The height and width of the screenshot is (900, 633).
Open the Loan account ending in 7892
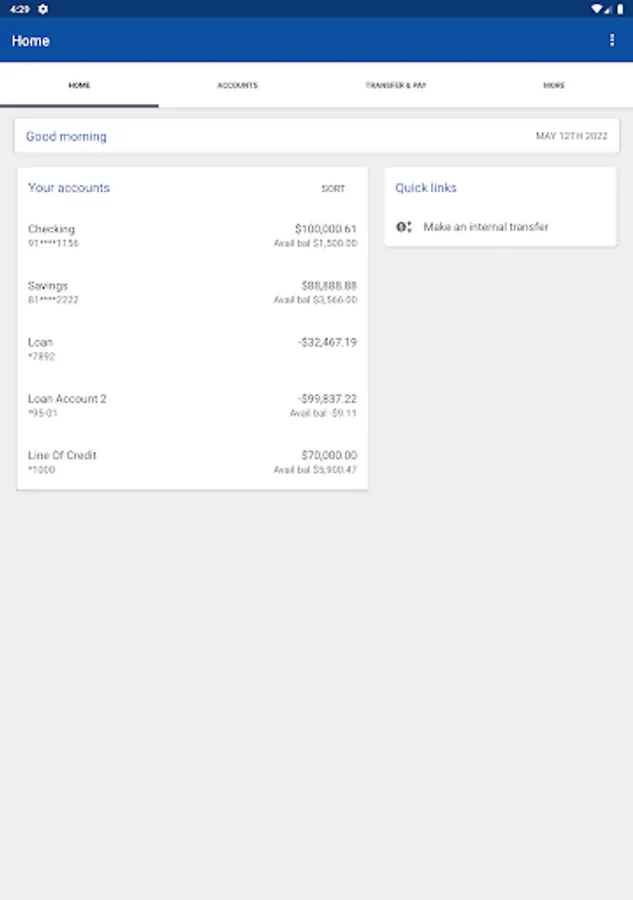(x=192, y=348)
